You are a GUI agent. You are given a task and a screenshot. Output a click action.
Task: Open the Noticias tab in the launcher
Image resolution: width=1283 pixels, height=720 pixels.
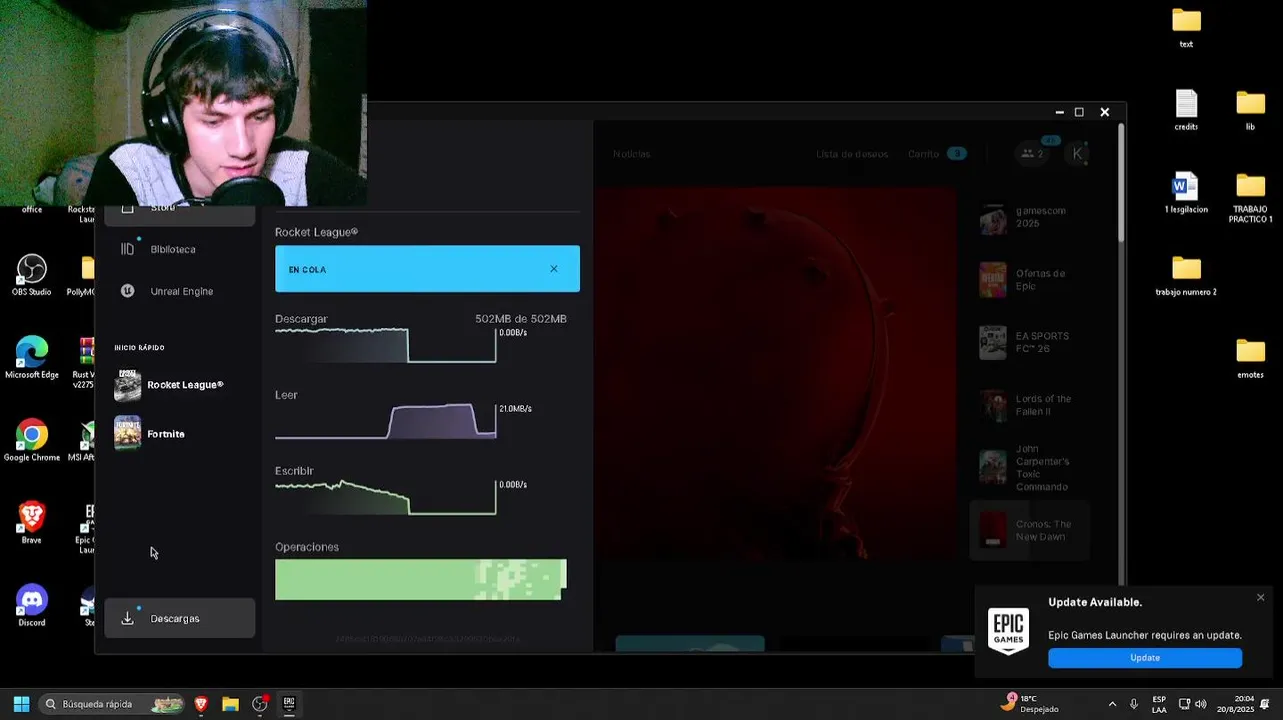631,154
